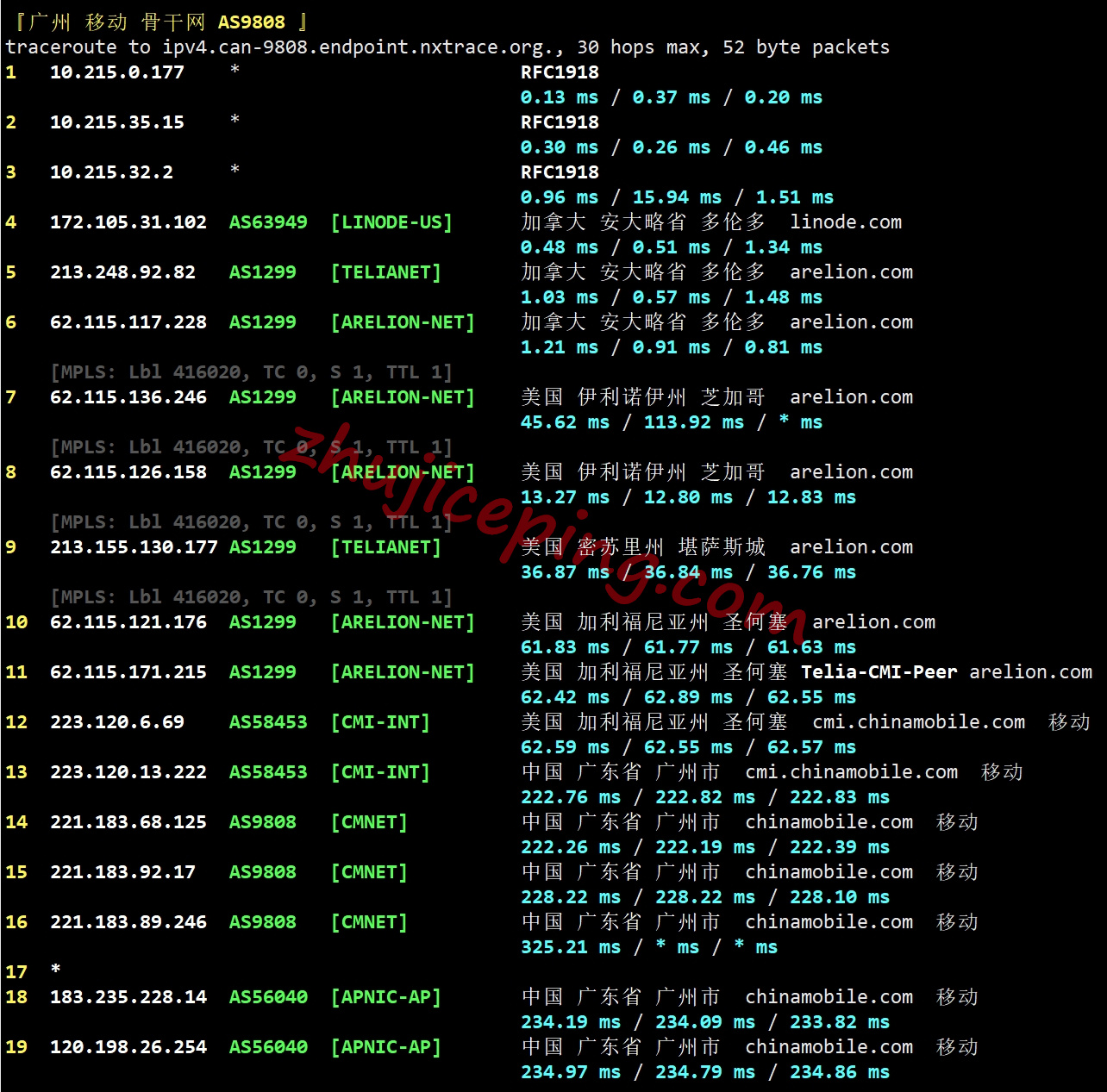Click the [LINODE-US] label

tap(391, 222)
